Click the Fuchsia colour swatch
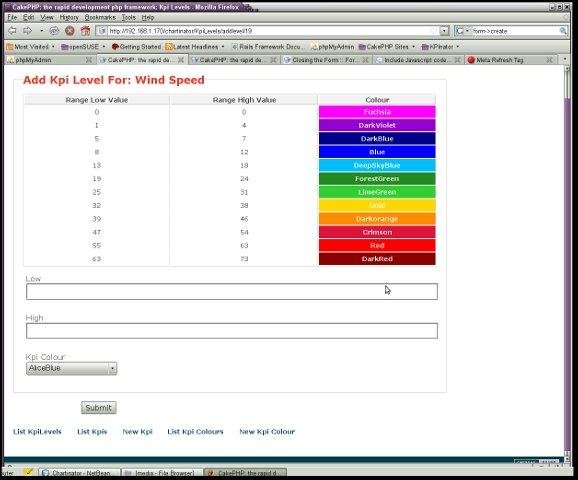This screenshot has width=578, height=480. point(377,112)
